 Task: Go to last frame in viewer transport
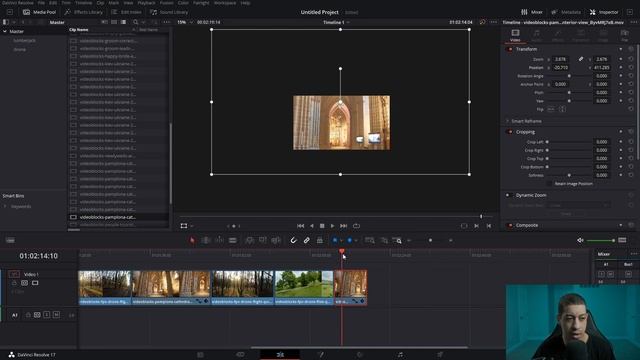click(343, 226)
